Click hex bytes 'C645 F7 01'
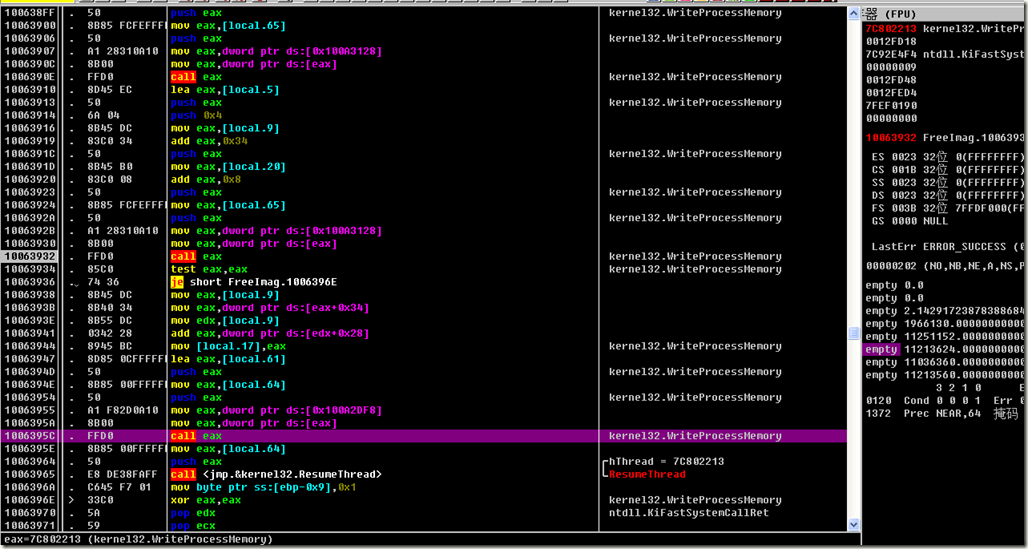This screenshot has height=549, width=1028. [119, 487]
